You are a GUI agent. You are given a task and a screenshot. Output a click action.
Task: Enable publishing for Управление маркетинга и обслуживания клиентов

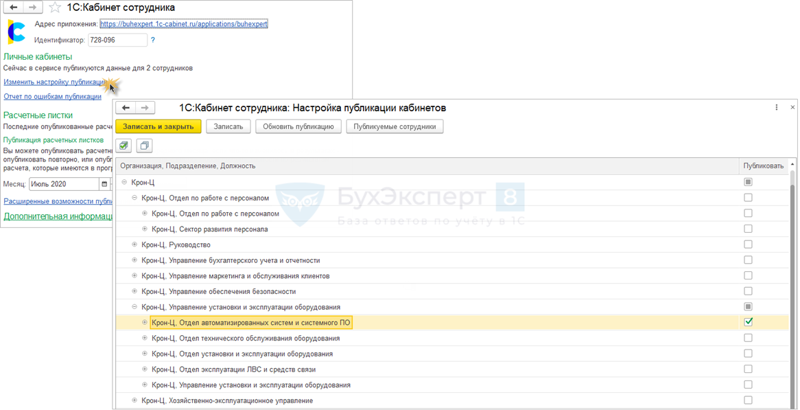[748, 275]
